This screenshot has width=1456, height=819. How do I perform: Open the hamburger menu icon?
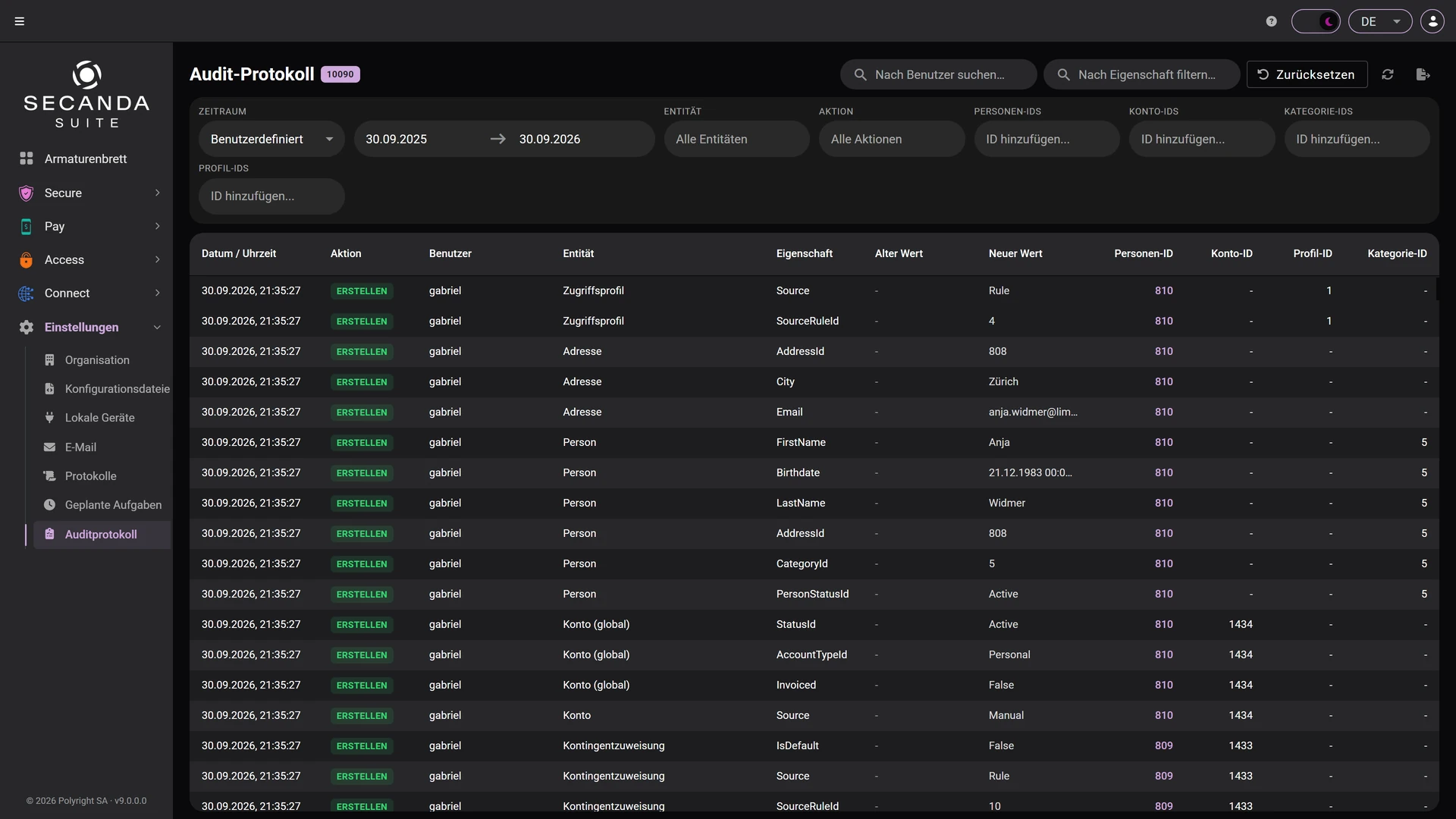[20, 21]
